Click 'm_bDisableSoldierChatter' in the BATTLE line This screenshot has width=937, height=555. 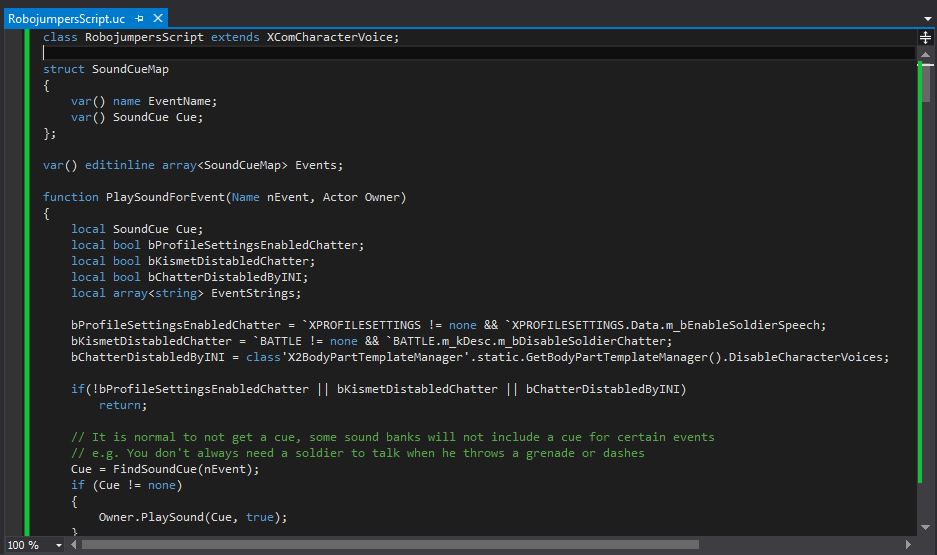581,341
